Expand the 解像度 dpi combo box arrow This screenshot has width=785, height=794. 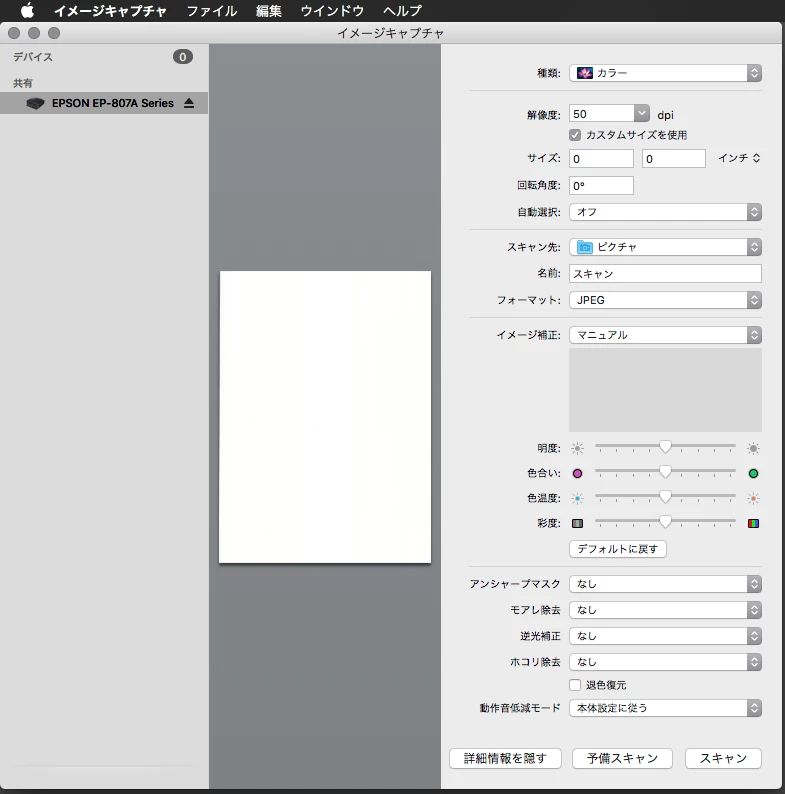pyautogui.click(x=642, y=113)
